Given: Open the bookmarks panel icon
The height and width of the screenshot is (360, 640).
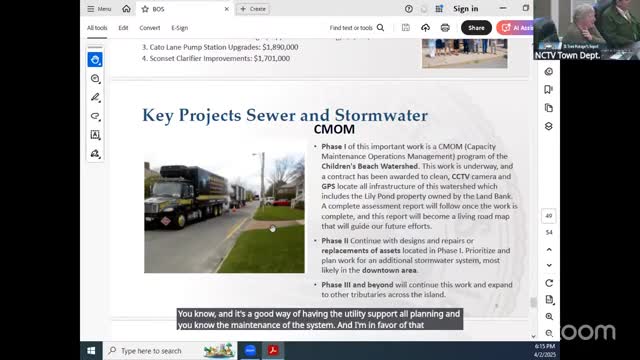Looking at the screenshot, I should click(x=549, y=89).
